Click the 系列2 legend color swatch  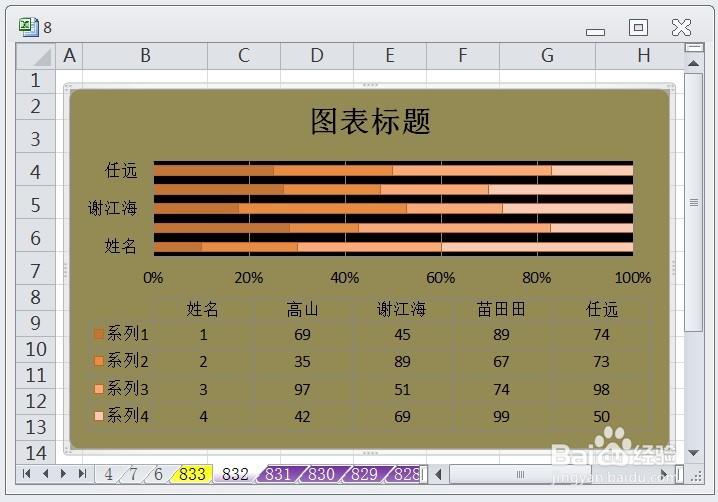pyautogui.click(x=98, y=361)
